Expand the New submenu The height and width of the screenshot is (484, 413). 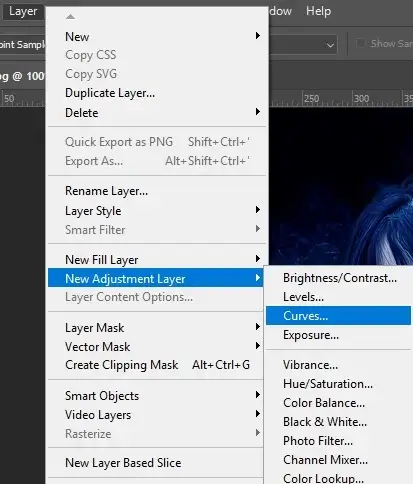click(x=157, y=36)
